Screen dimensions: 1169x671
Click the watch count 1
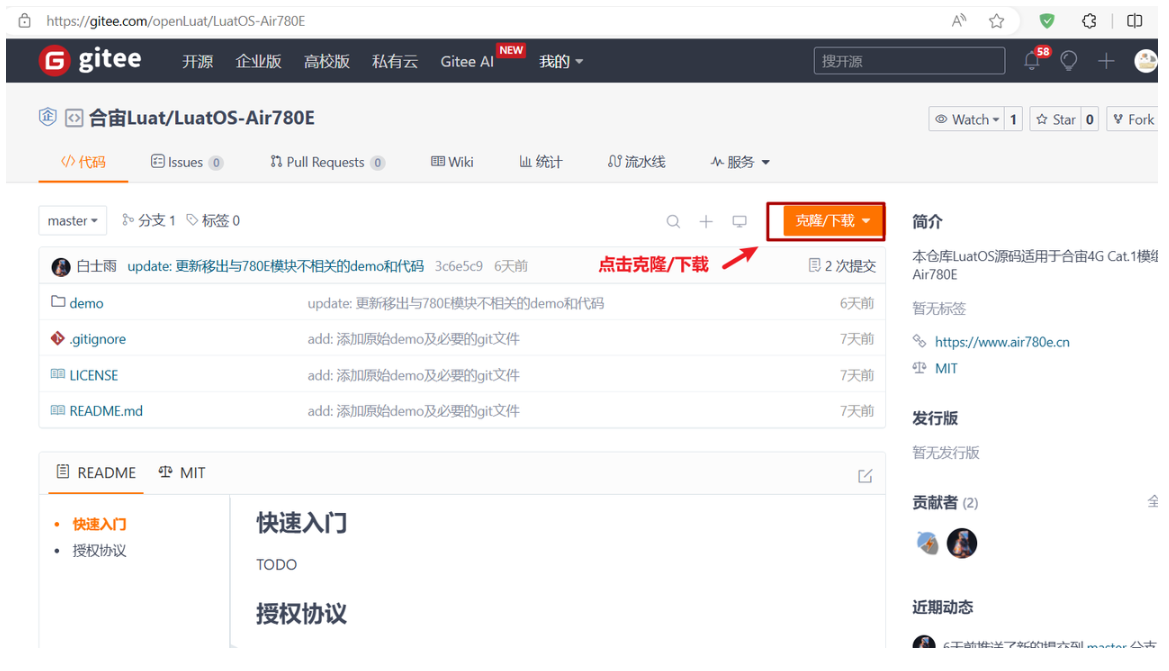1013,119
